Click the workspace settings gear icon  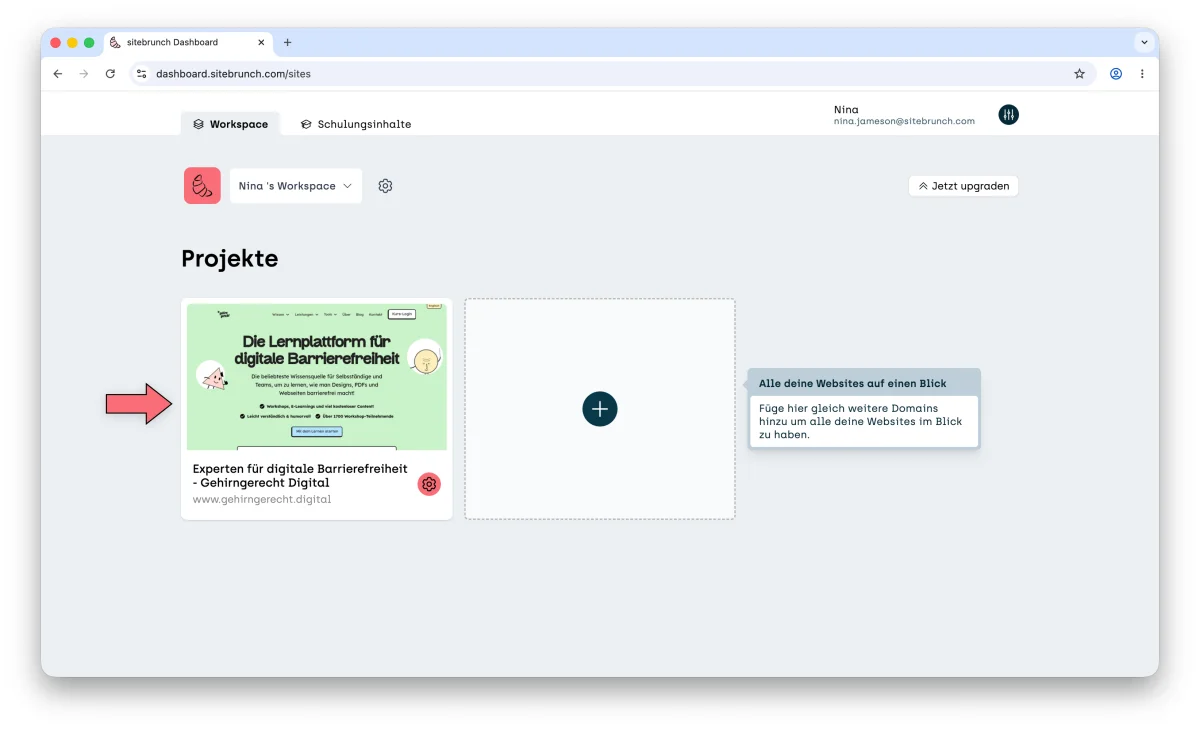click(385, 186)
